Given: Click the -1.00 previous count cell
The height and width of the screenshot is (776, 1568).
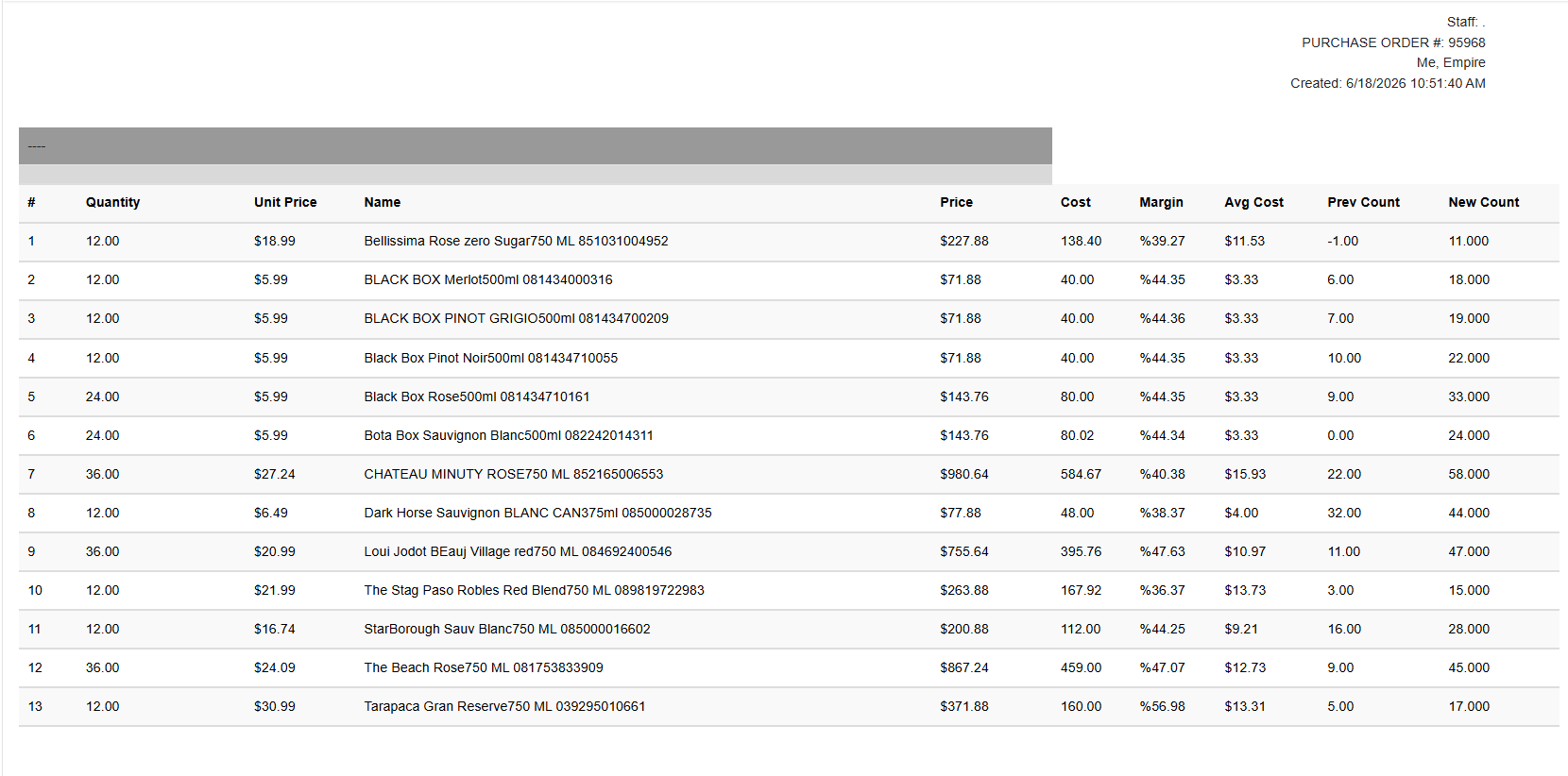Looking at the screenshot, I should (x=1343, y=241).
